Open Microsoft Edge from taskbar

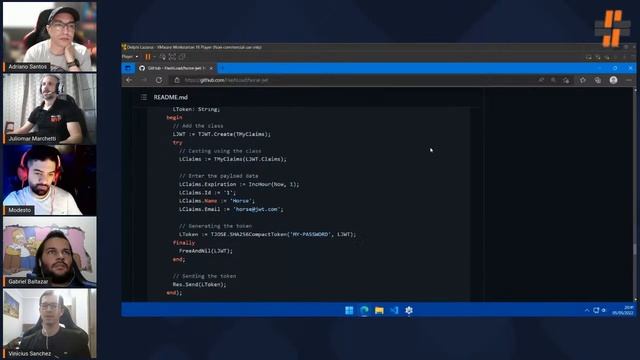(364, 311)
